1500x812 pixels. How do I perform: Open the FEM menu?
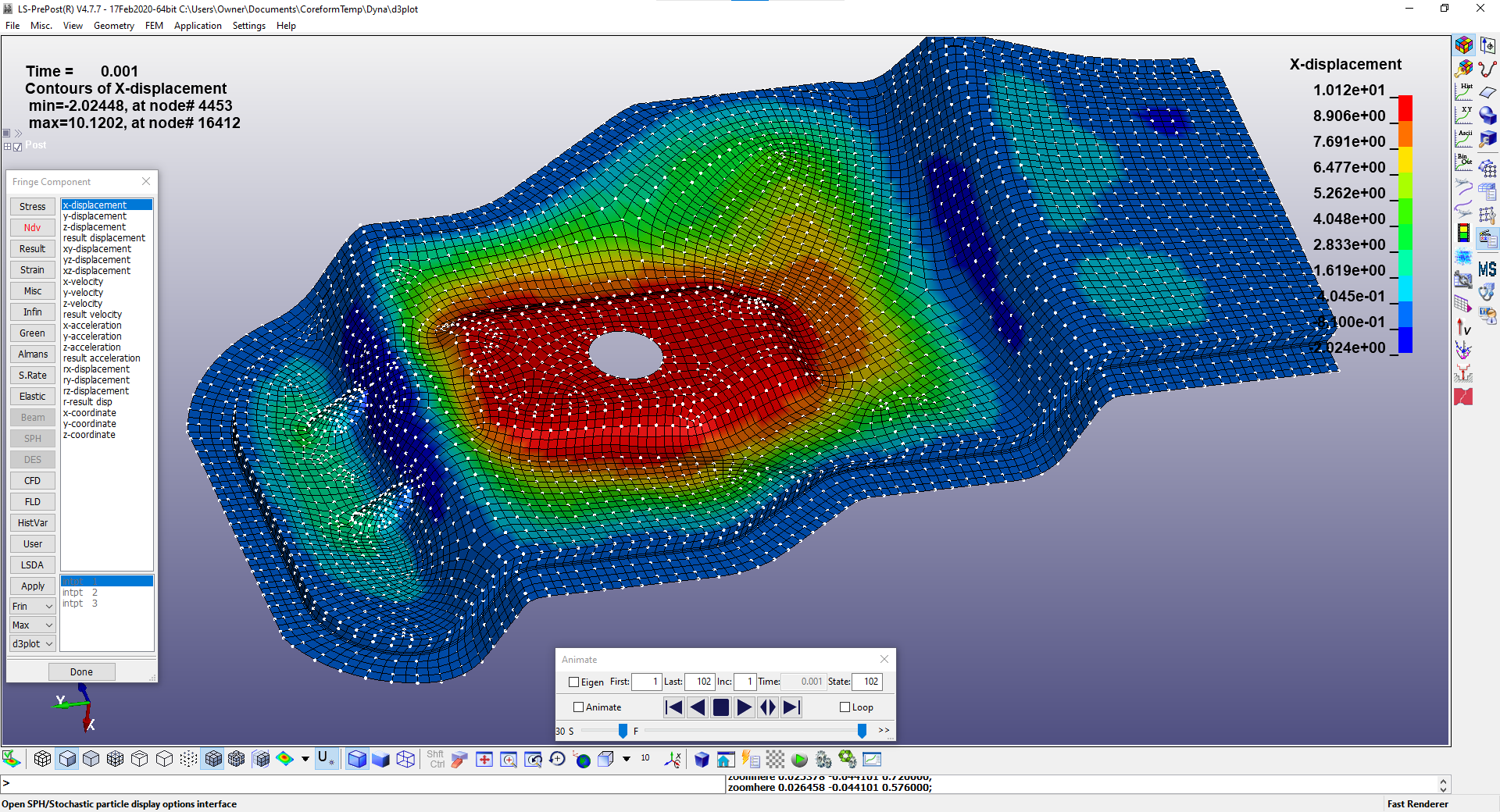pyautogui.click(x=154, y=26)
